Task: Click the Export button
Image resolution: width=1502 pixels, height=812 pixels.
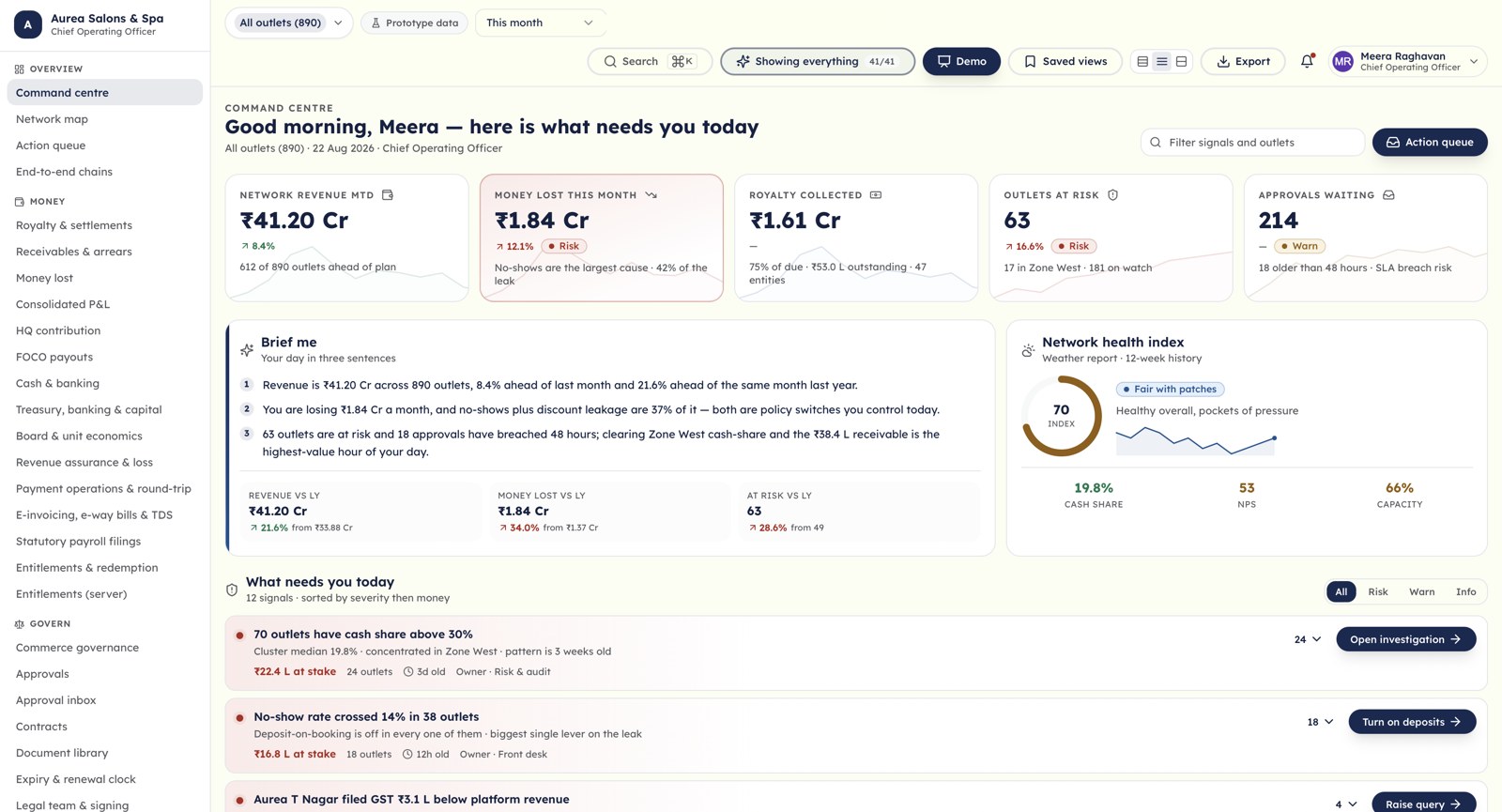Action: coord(1243,61)
